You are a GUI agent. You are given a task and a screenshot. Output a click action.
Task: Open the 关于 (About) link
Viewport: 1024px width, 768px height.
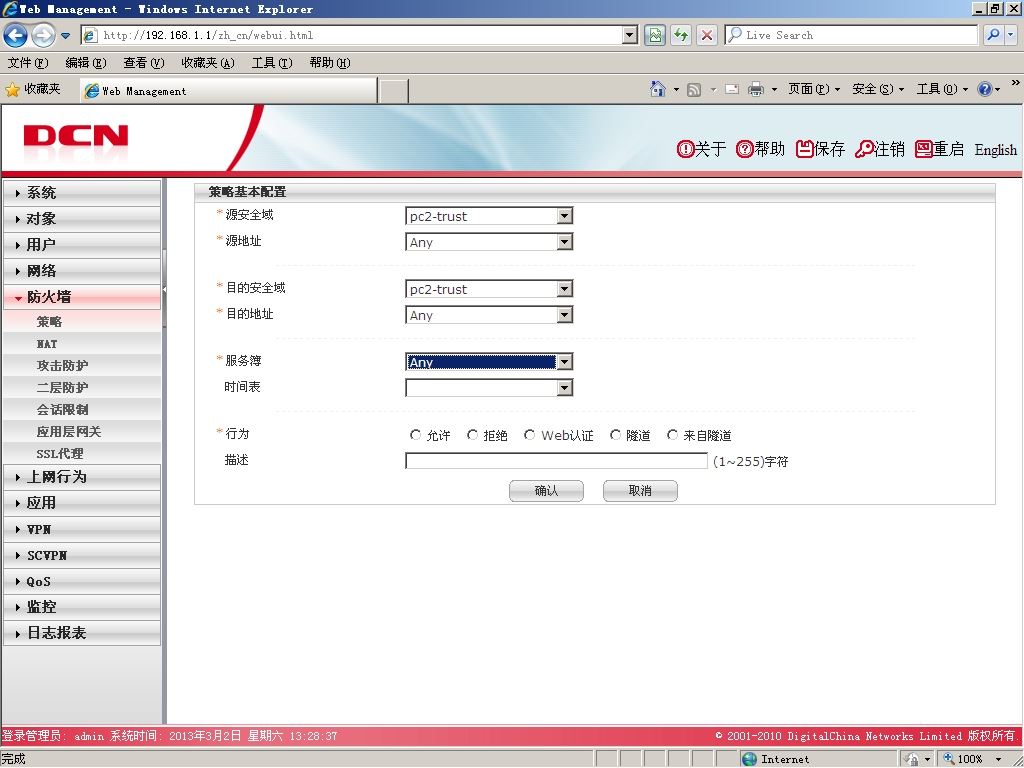[702, 149]
